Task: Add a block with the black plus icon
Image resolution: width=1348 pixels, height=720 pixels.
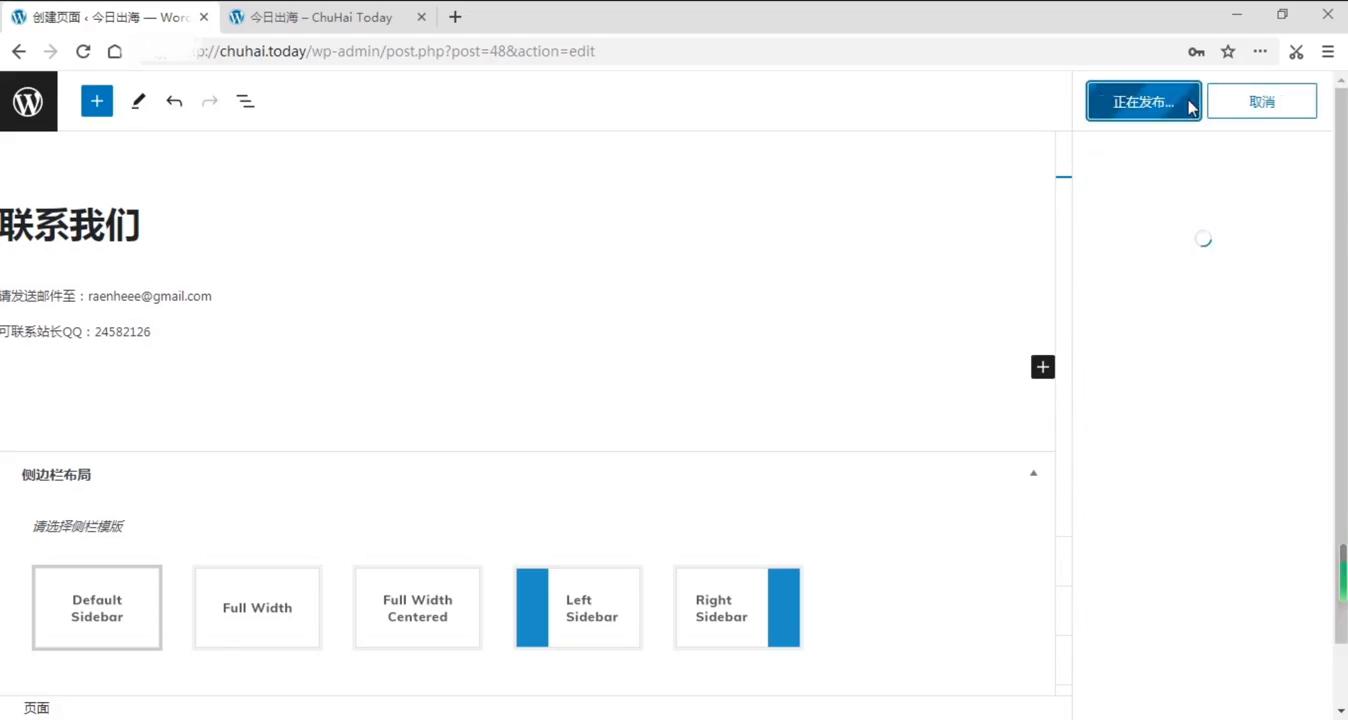Action: 1042,367
